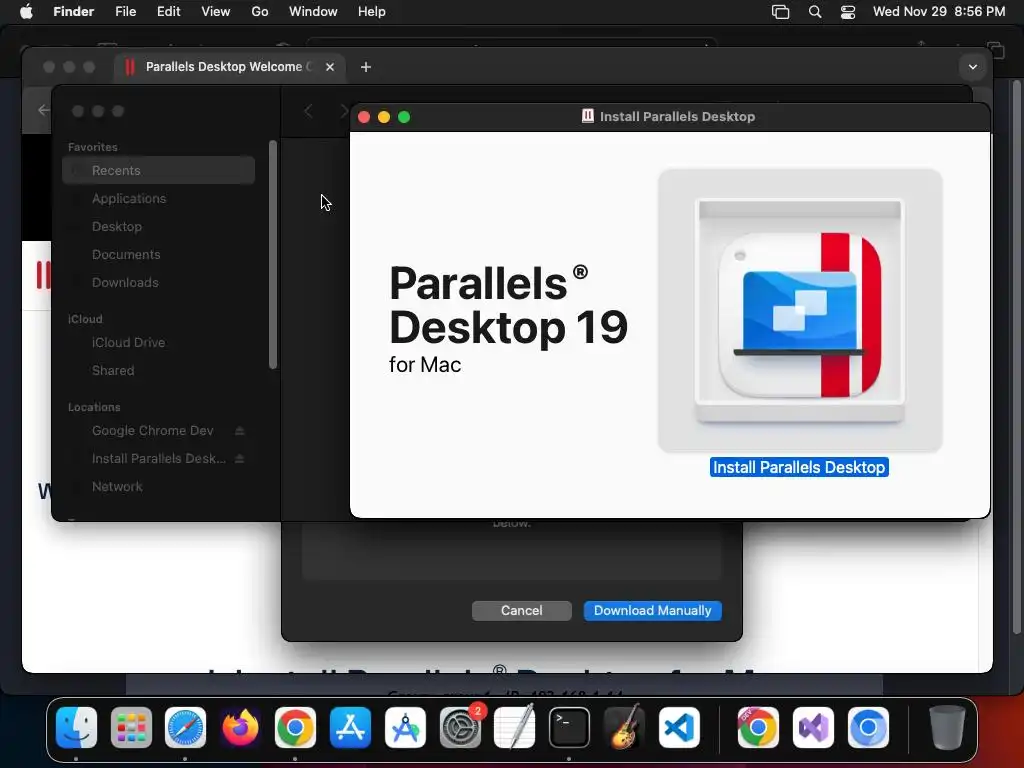Open Finder from the Dock
The height and width of the screenshot is (768, 1024).
[x=76, y=727]
